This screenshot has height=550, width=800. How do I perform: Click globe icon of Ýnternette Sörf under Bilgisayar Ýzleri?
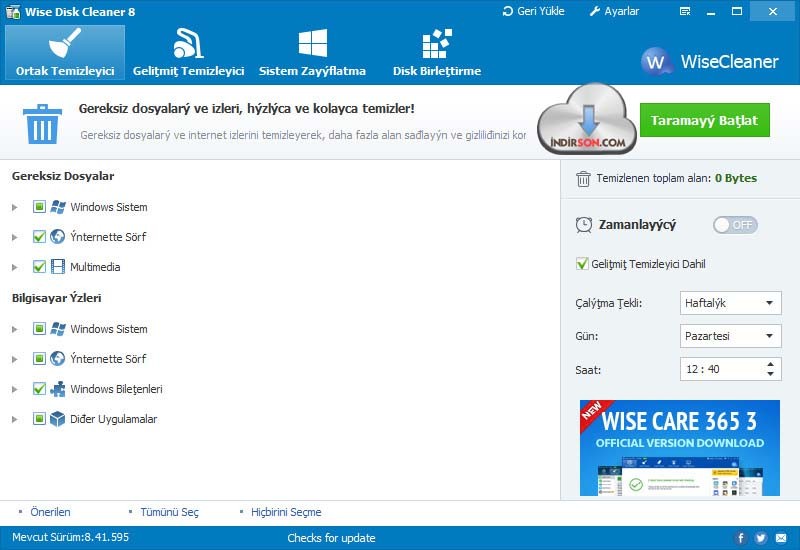(58, 359)
